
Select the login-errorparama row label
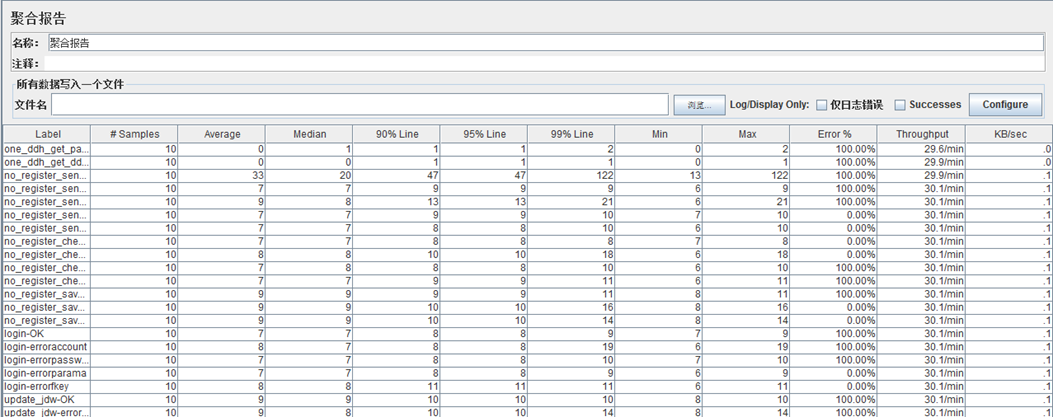coord(47,373)
